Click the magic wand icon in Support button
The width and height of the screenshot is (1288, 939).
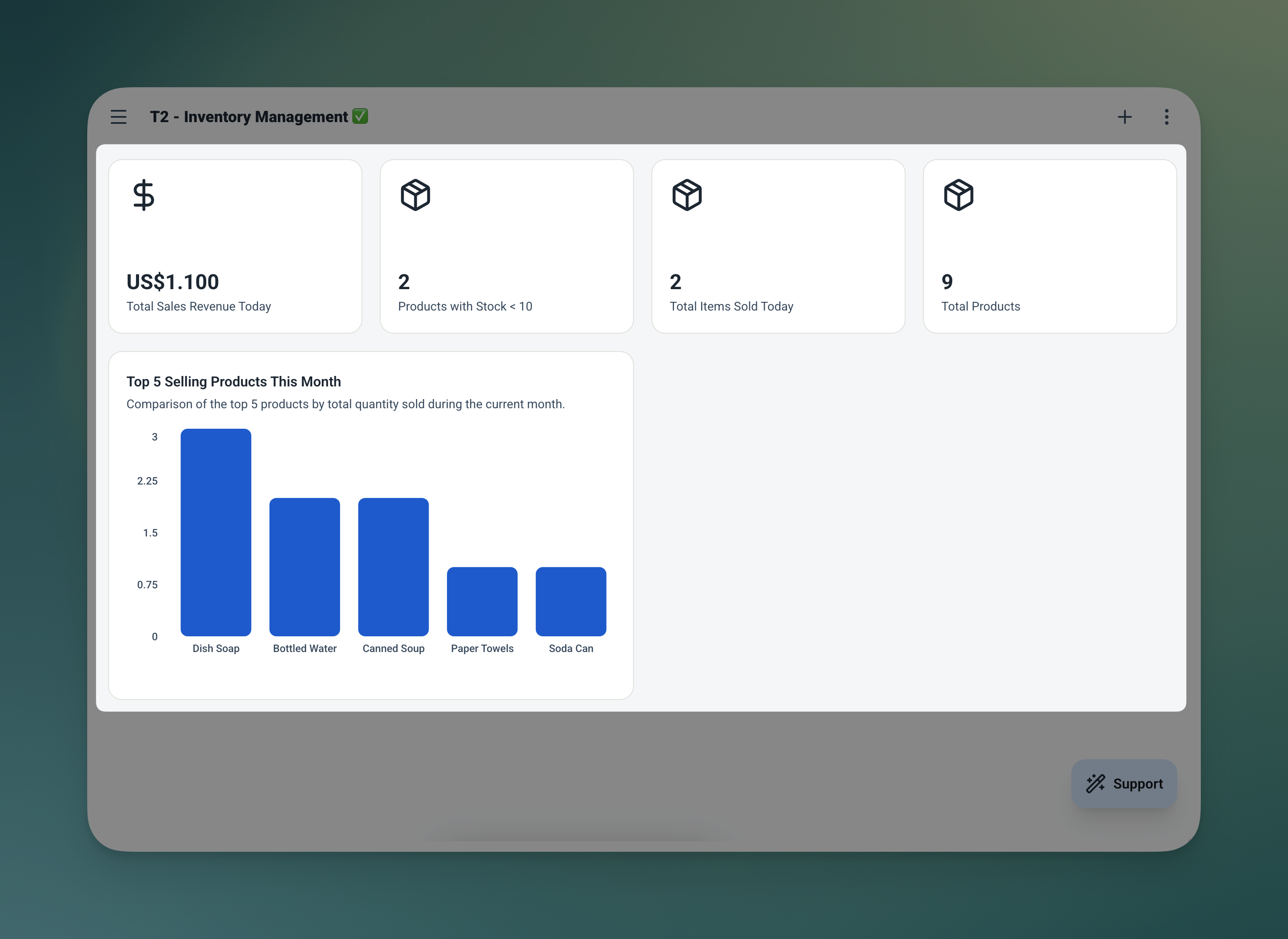pyautogui.click(x=1096, y=783)
